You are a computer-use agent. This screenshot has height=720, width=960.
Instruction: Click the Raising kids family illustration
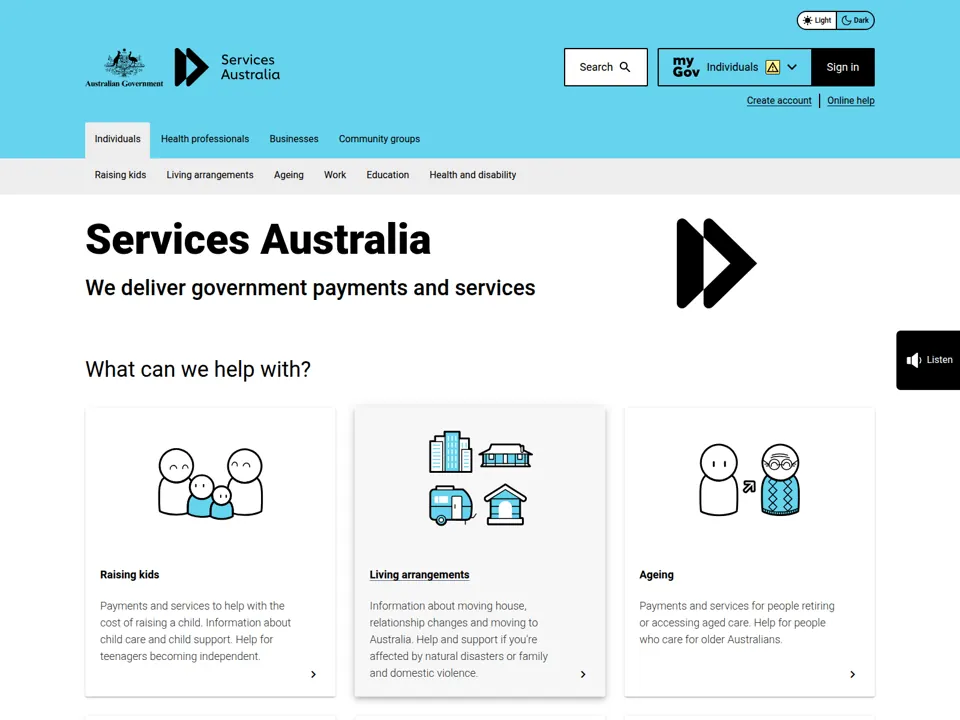pos(211,483)
